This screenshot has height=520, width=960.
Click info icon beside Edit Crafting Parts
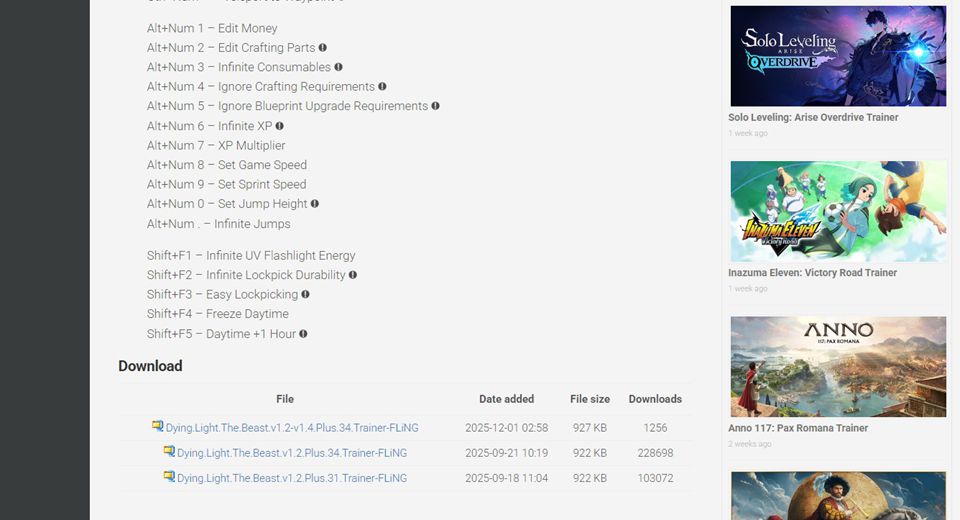[x=323, y=48]
